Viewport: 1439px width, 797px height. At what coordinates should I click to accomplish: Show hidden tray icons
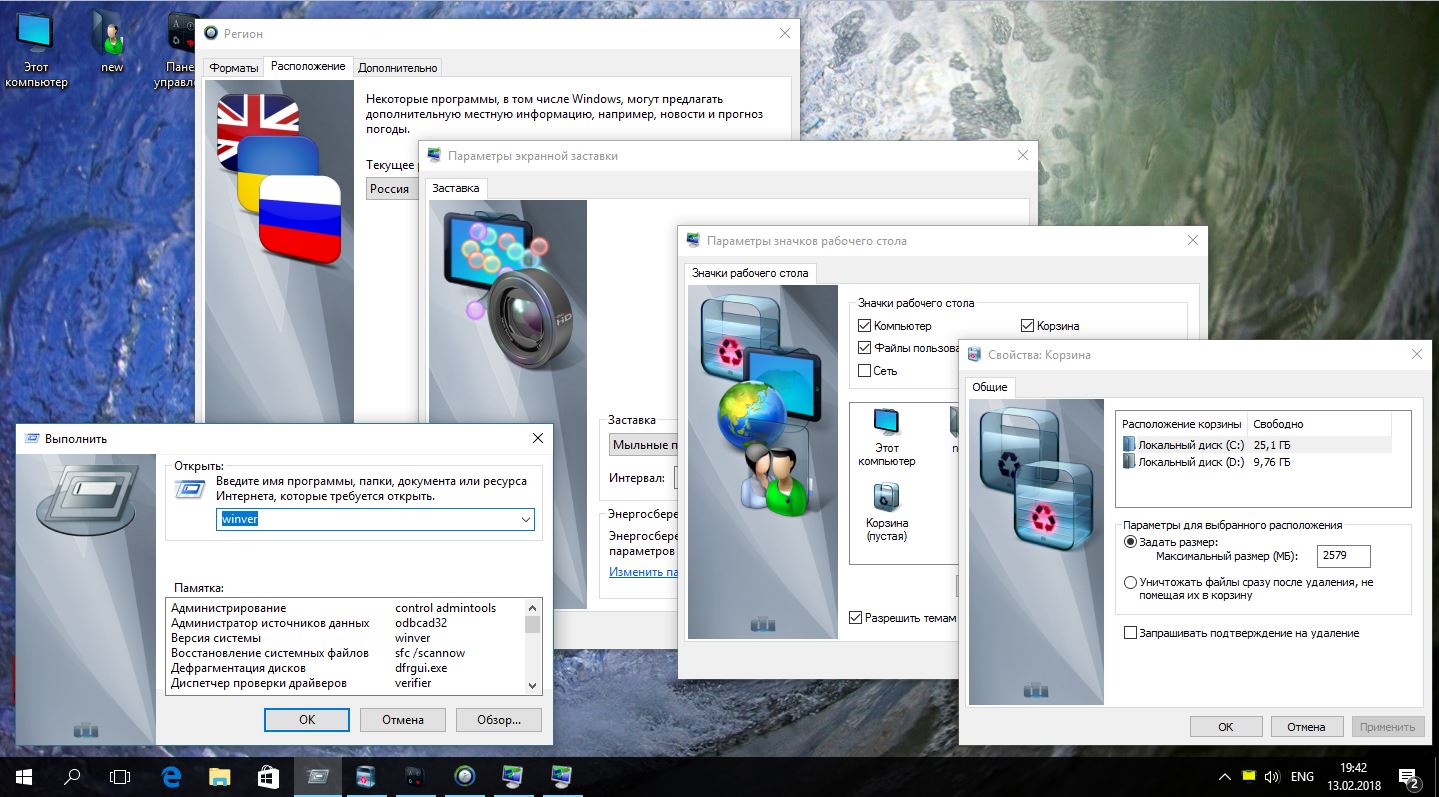coord(1224,776)
